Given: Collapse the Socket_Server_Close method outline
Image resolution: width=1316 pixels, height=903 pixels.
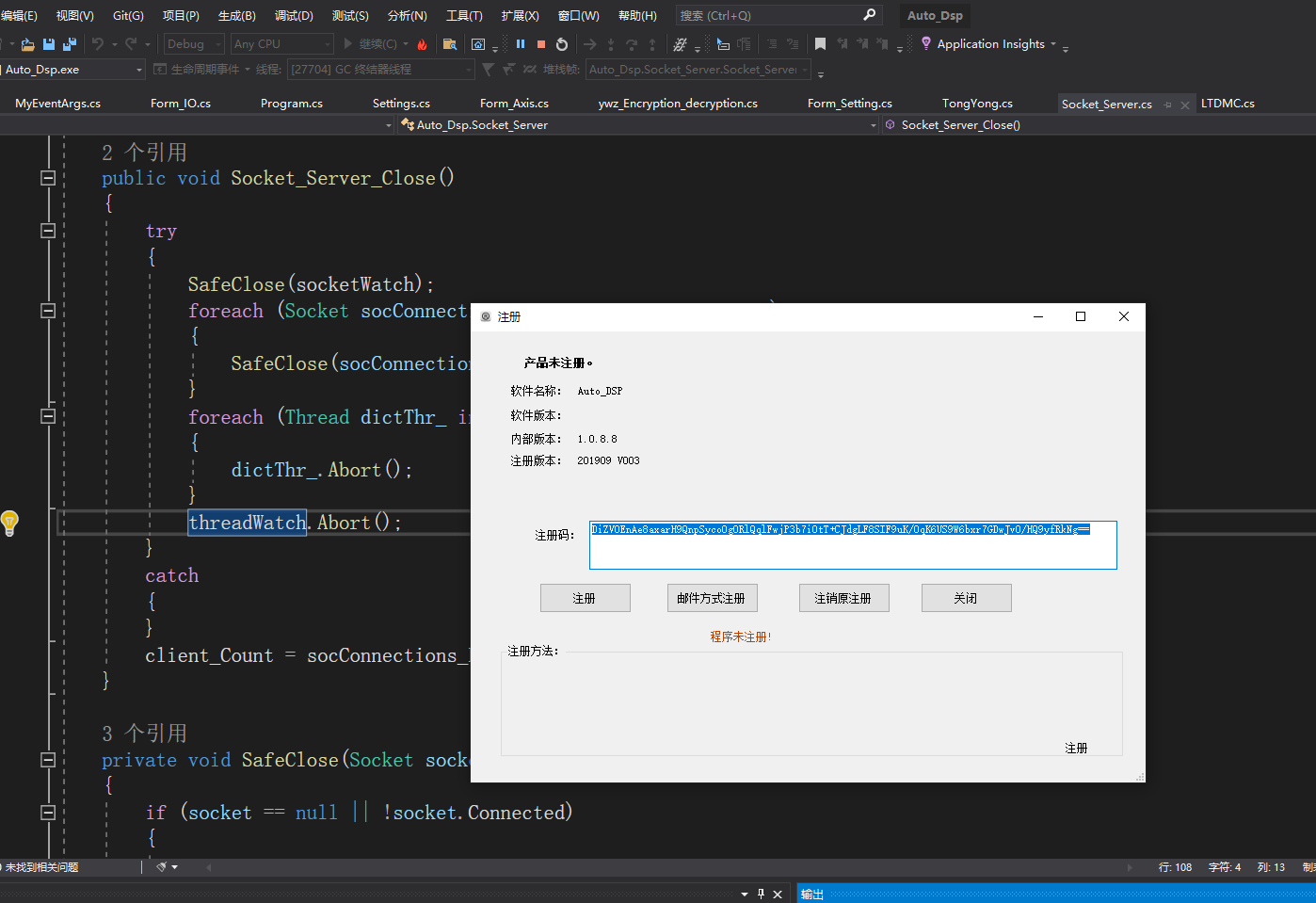Looking at the screenshot, I should pyautogui.click(x=48, y=178).
